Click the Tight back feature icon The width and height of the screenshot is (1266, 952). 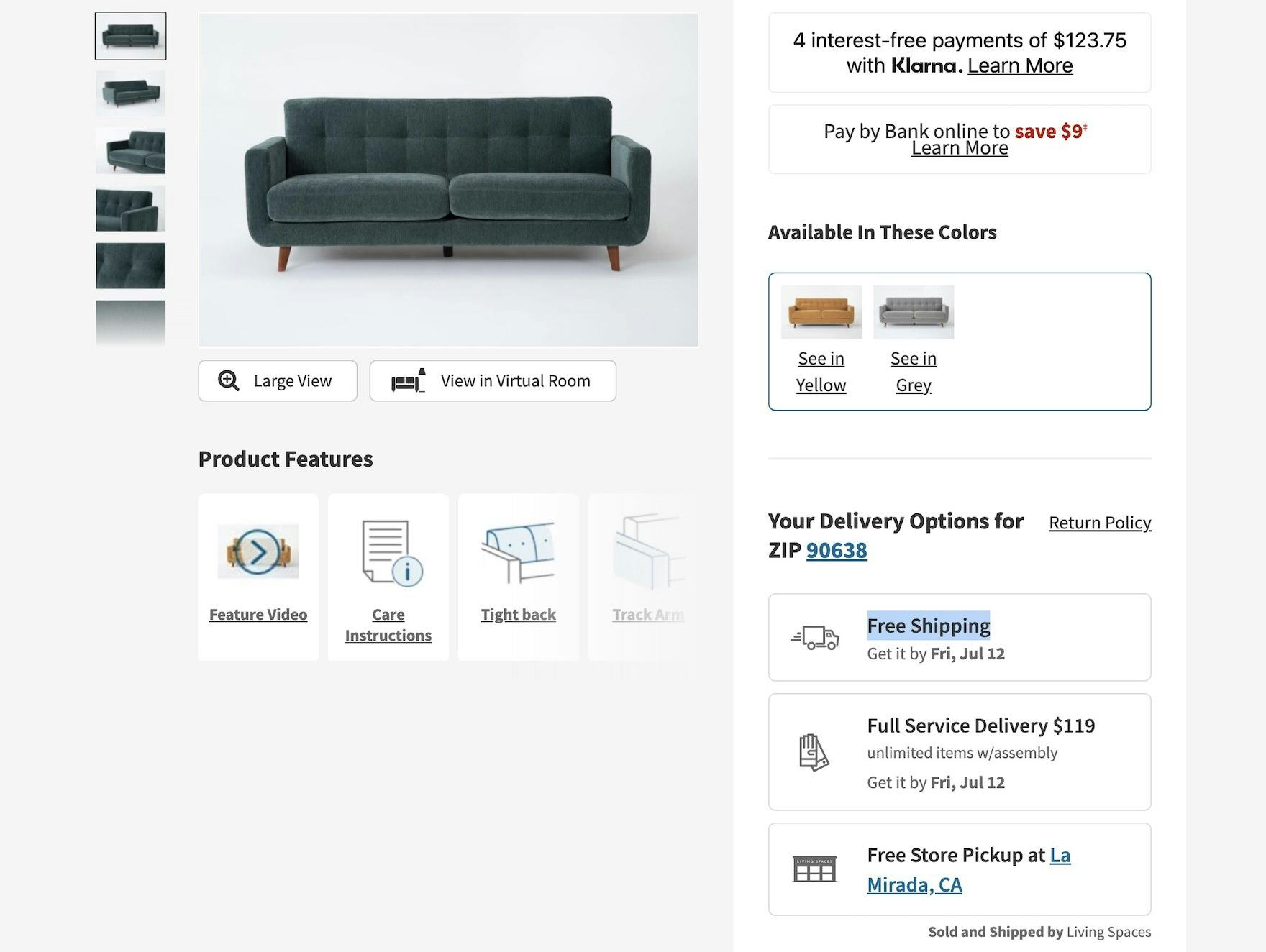click(x=518, y=552)
